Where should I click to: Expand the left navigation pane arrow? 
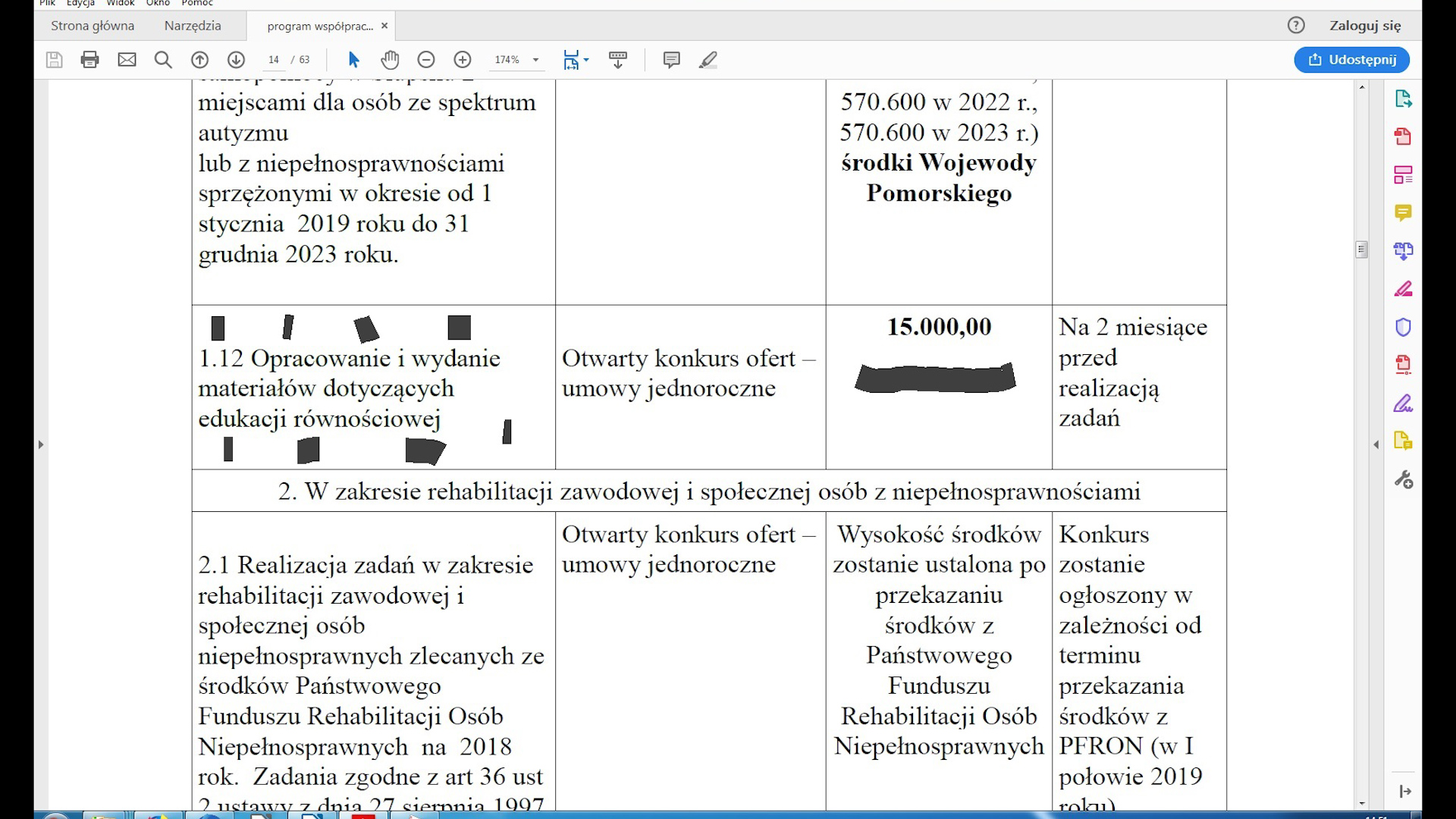[x=41, y=444]
